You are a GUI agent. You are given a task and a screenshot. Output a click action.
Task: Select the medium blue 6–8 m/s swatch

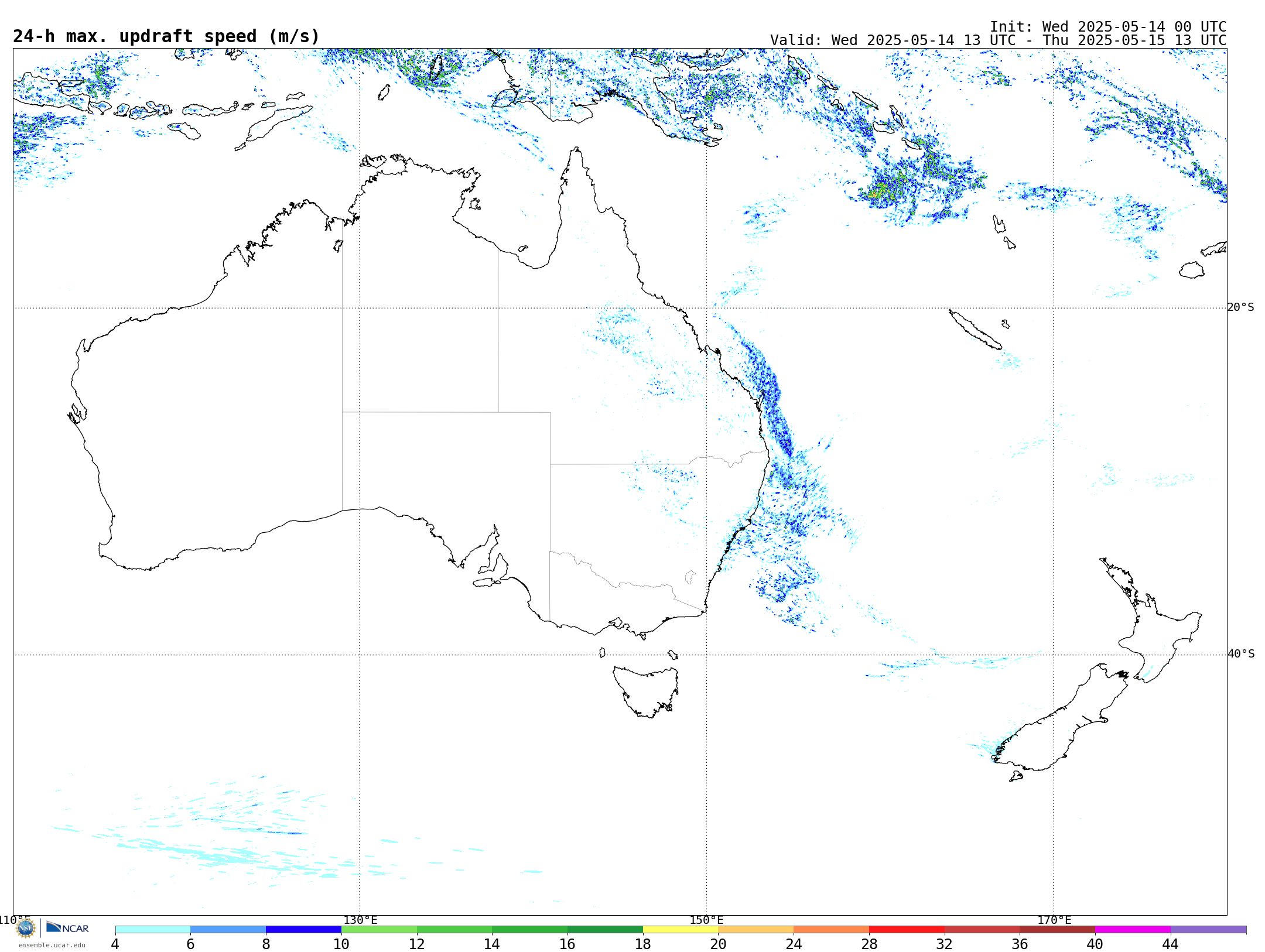228,930
